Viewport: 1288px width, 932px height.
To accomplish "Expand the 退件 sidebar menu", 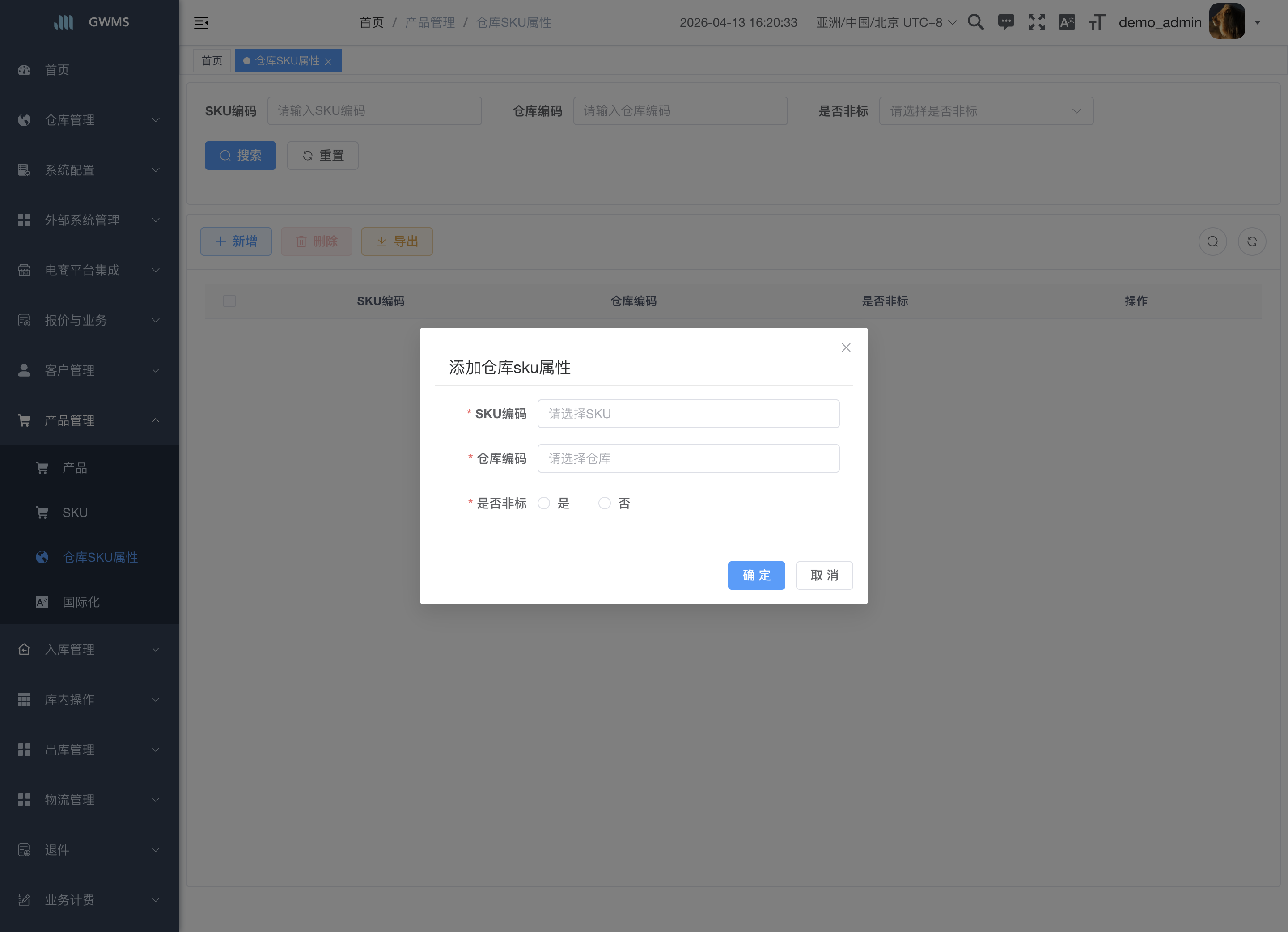I will [89, 850].
